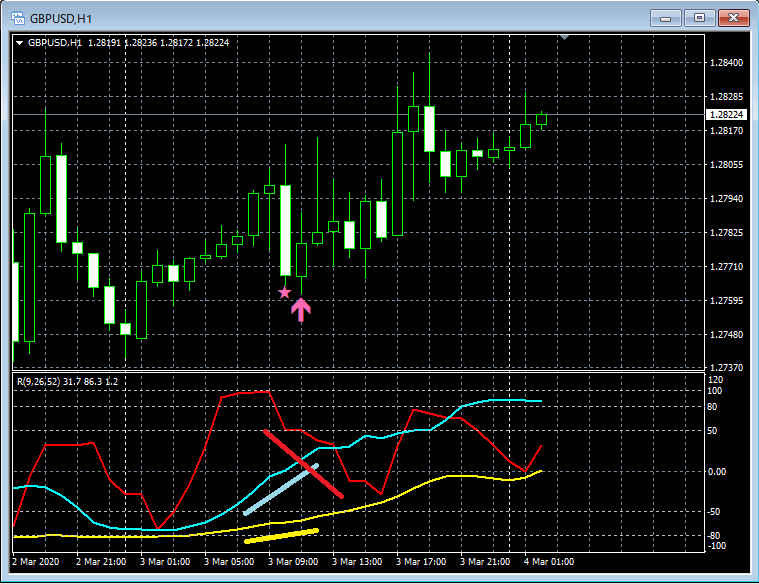Click the 1.27825 price scale label
This screenshot has width=759, height=584.
pyautogui.click(x=726, y=232)
